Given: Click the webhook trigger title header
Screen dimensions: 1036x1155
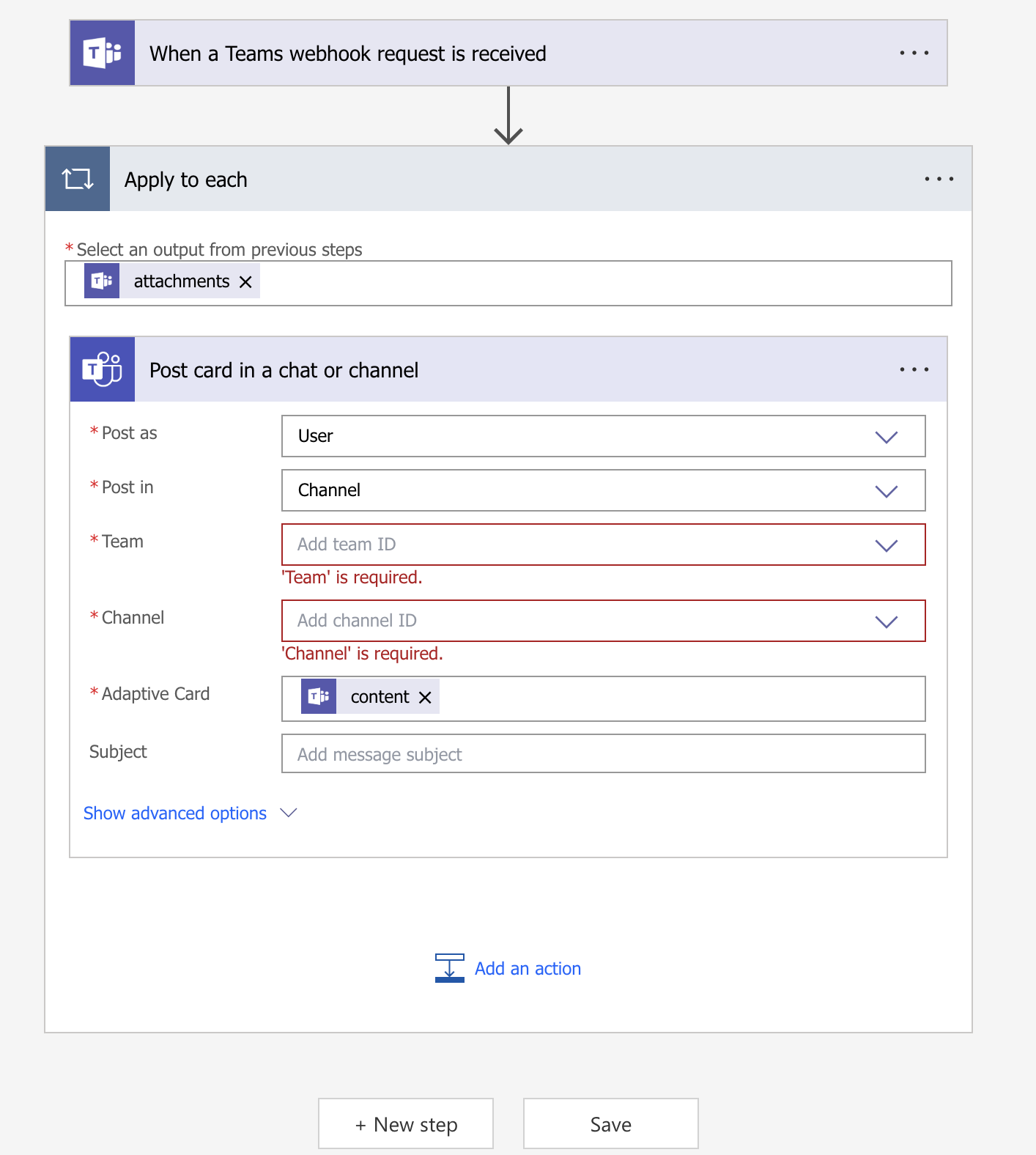Looking at the screenshot, I should [x=348, y=53].
